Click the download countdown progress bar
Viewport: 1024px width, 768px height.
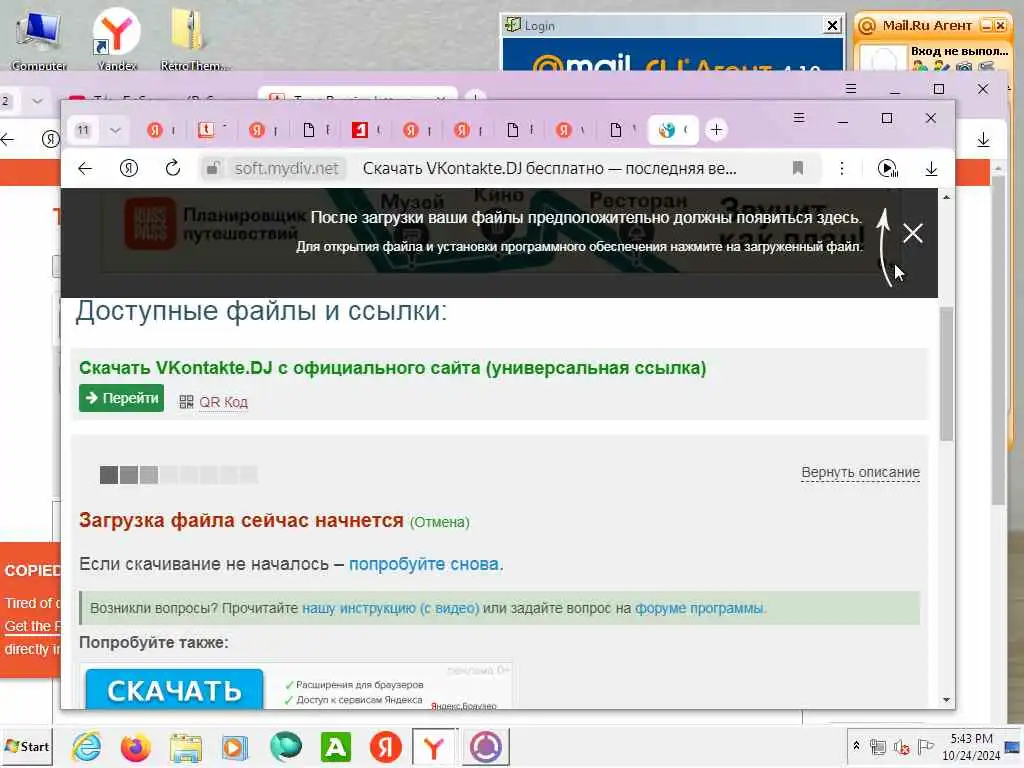[178, 475]
